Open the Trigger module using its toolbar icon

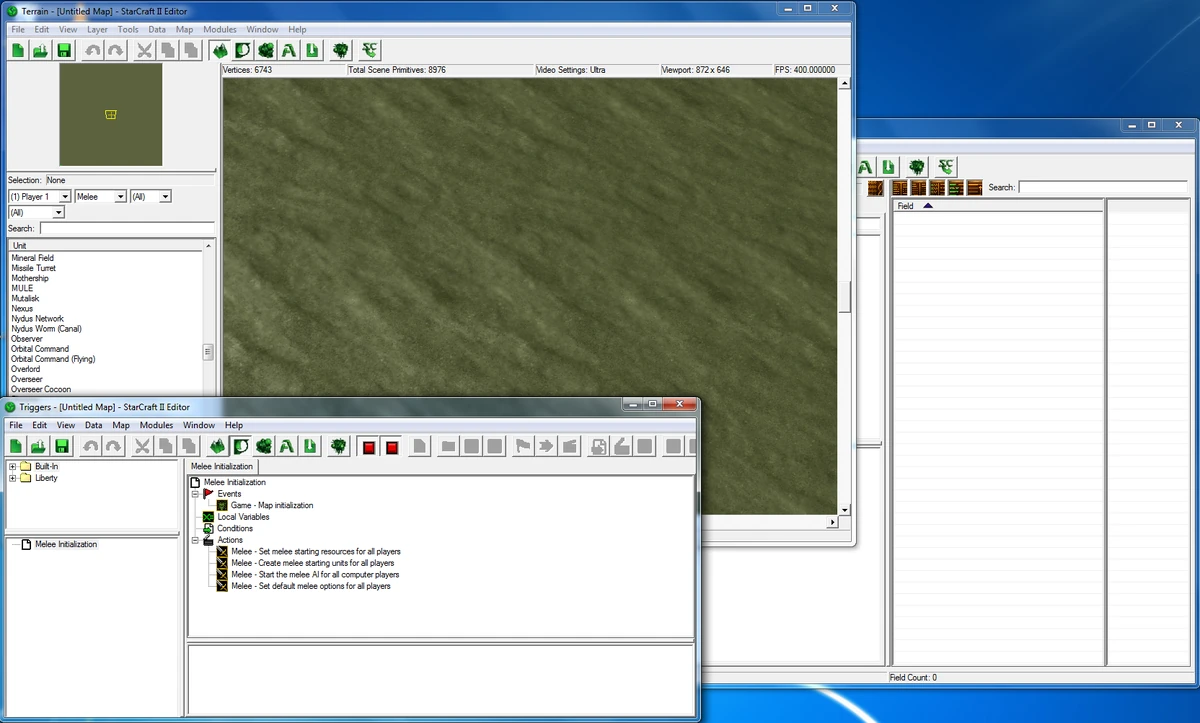[x=242, y=50]
